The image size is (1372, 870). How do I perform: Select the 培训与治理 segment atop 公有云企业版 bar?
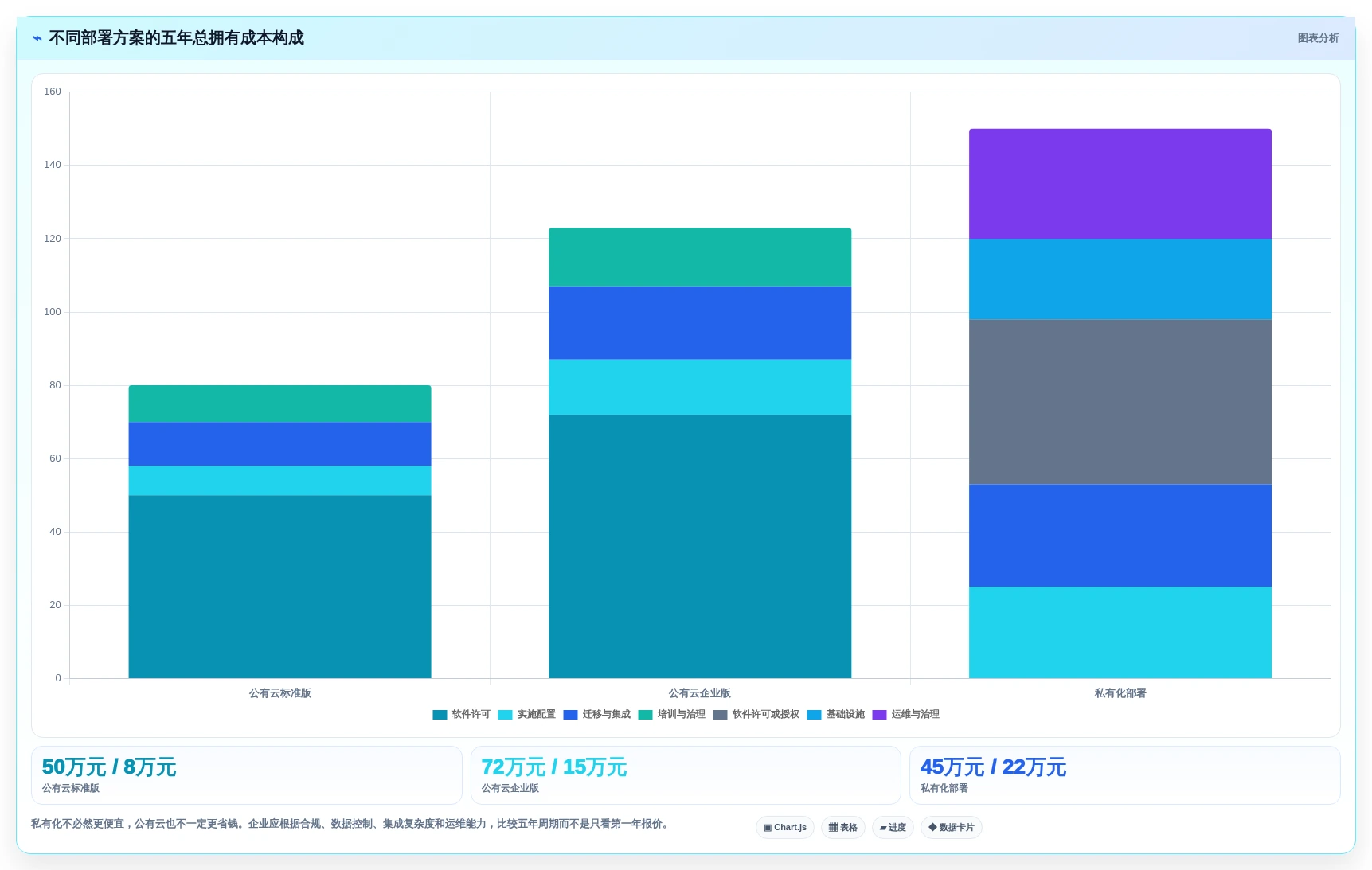click(x=700, y=257)
